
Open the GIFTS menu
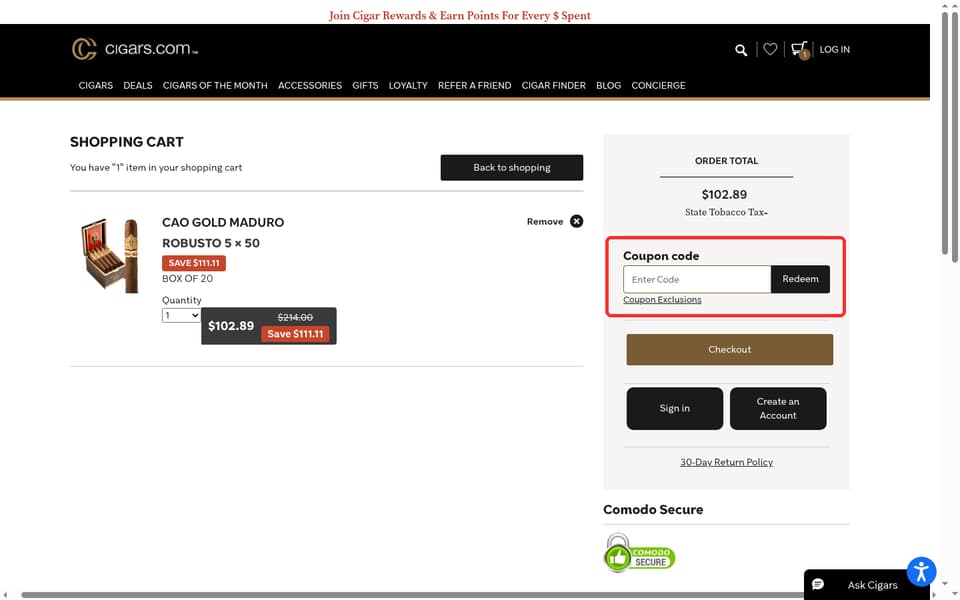tap(365, 86)
